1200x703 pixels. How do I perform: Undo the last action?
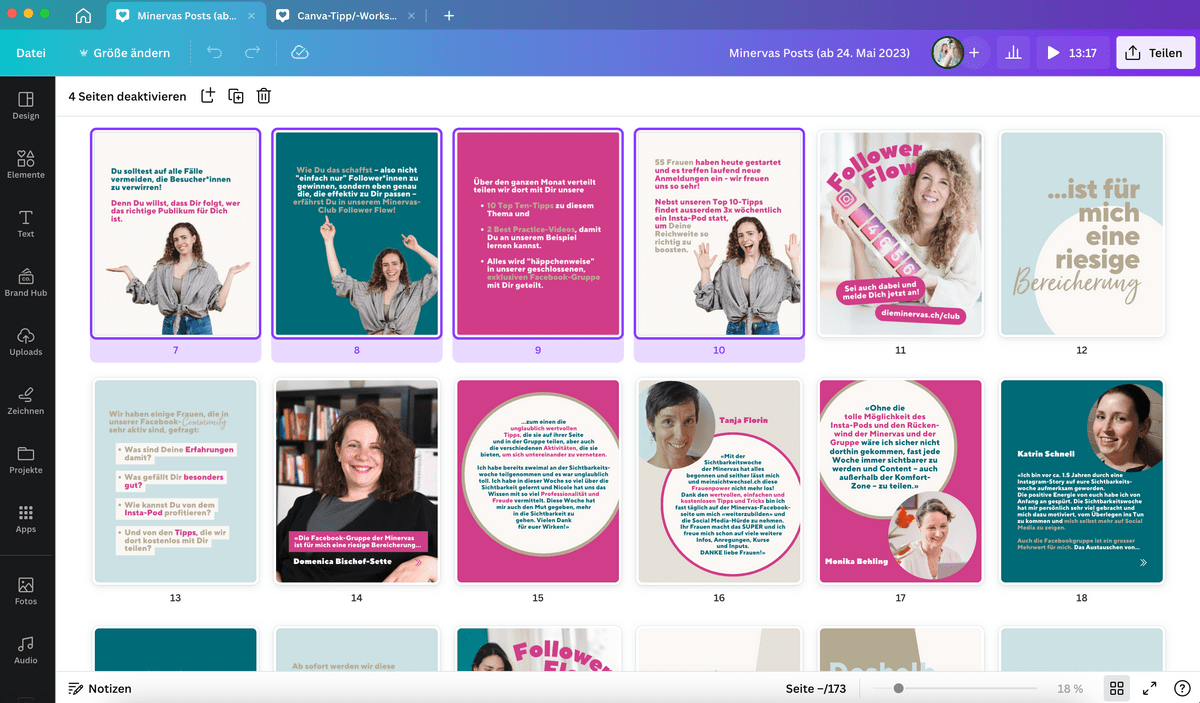click(214, 53)
